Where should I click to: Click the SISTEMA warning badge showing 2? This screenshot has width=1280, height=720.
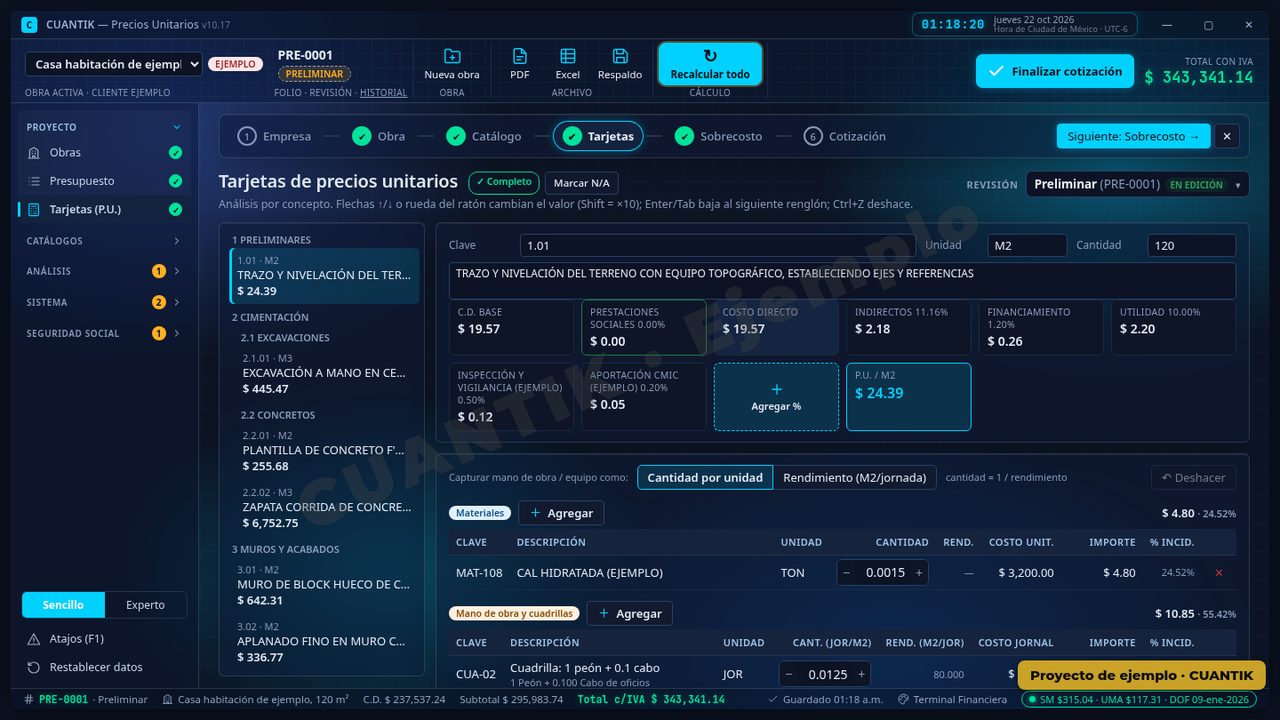point(158,302)
